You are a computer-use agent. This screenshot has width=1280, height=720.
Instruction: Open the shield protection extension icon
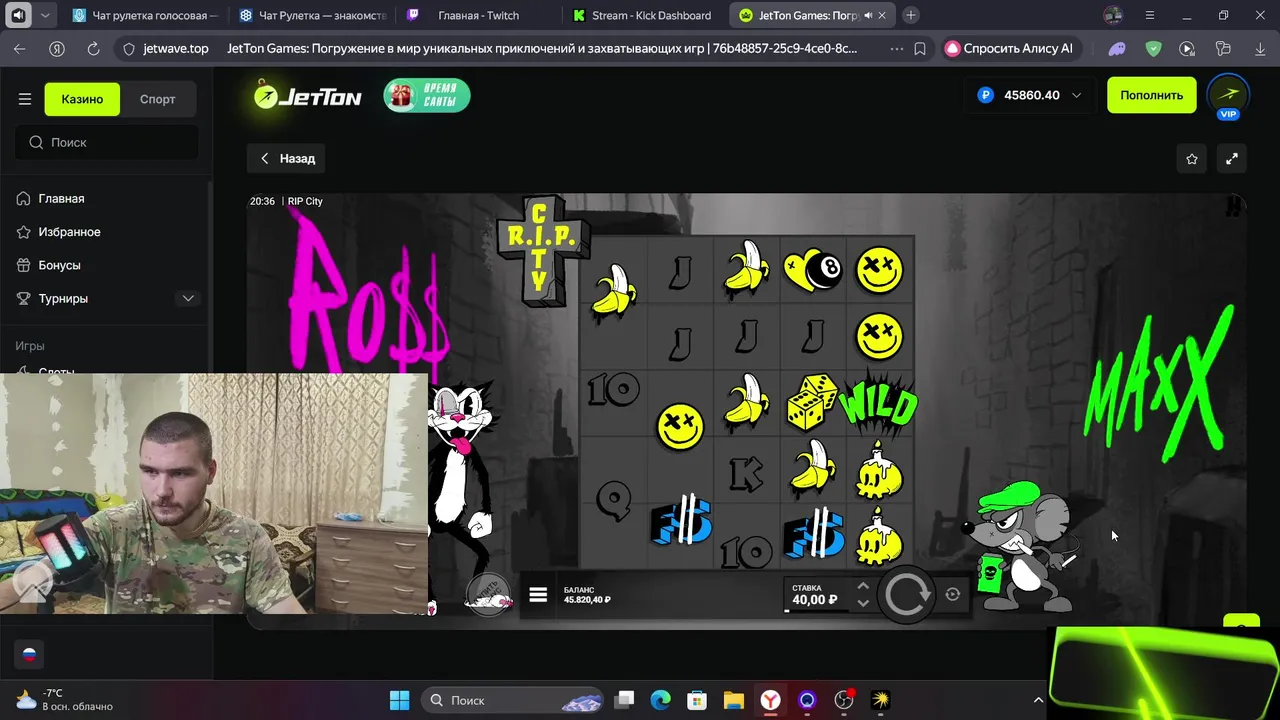1153,48
